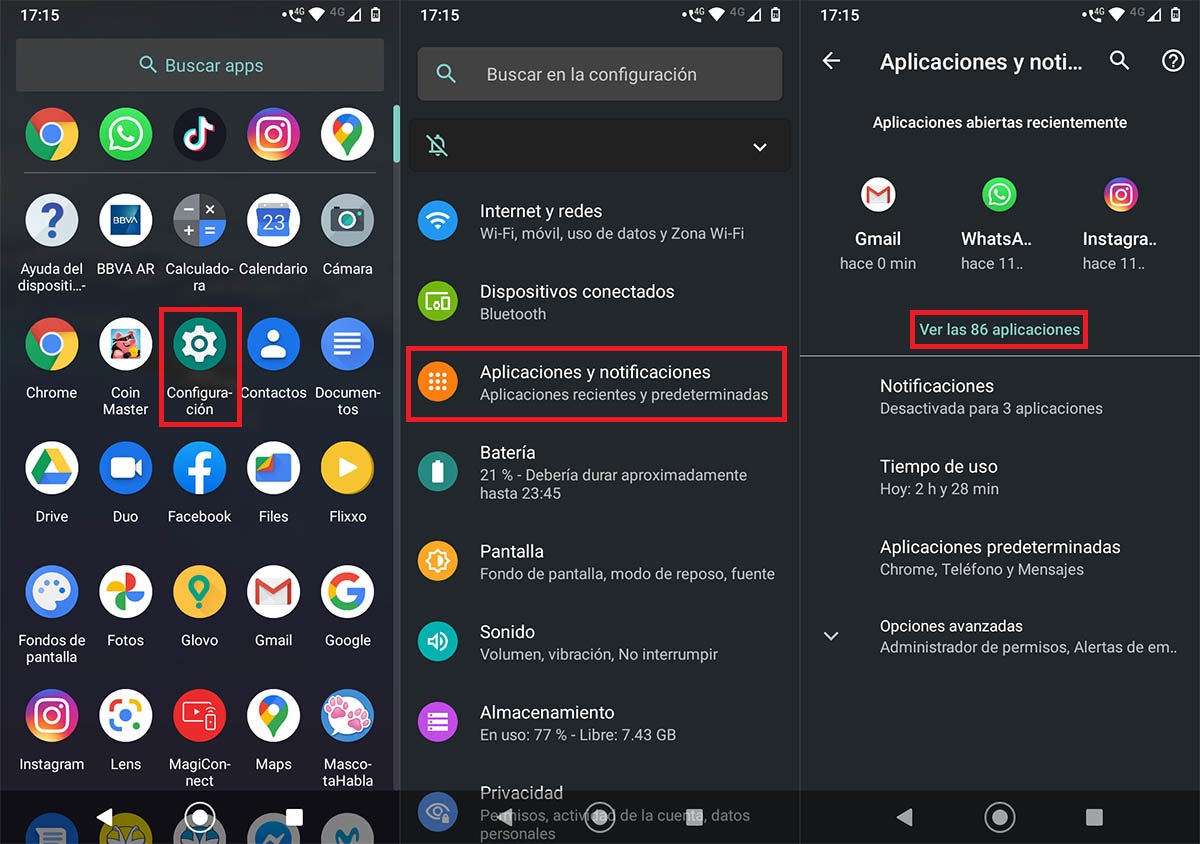Image resolution: width=1200 pixels, height=844 pixels.
Task: Open the Calculadora app
Action: coord(199,243)
